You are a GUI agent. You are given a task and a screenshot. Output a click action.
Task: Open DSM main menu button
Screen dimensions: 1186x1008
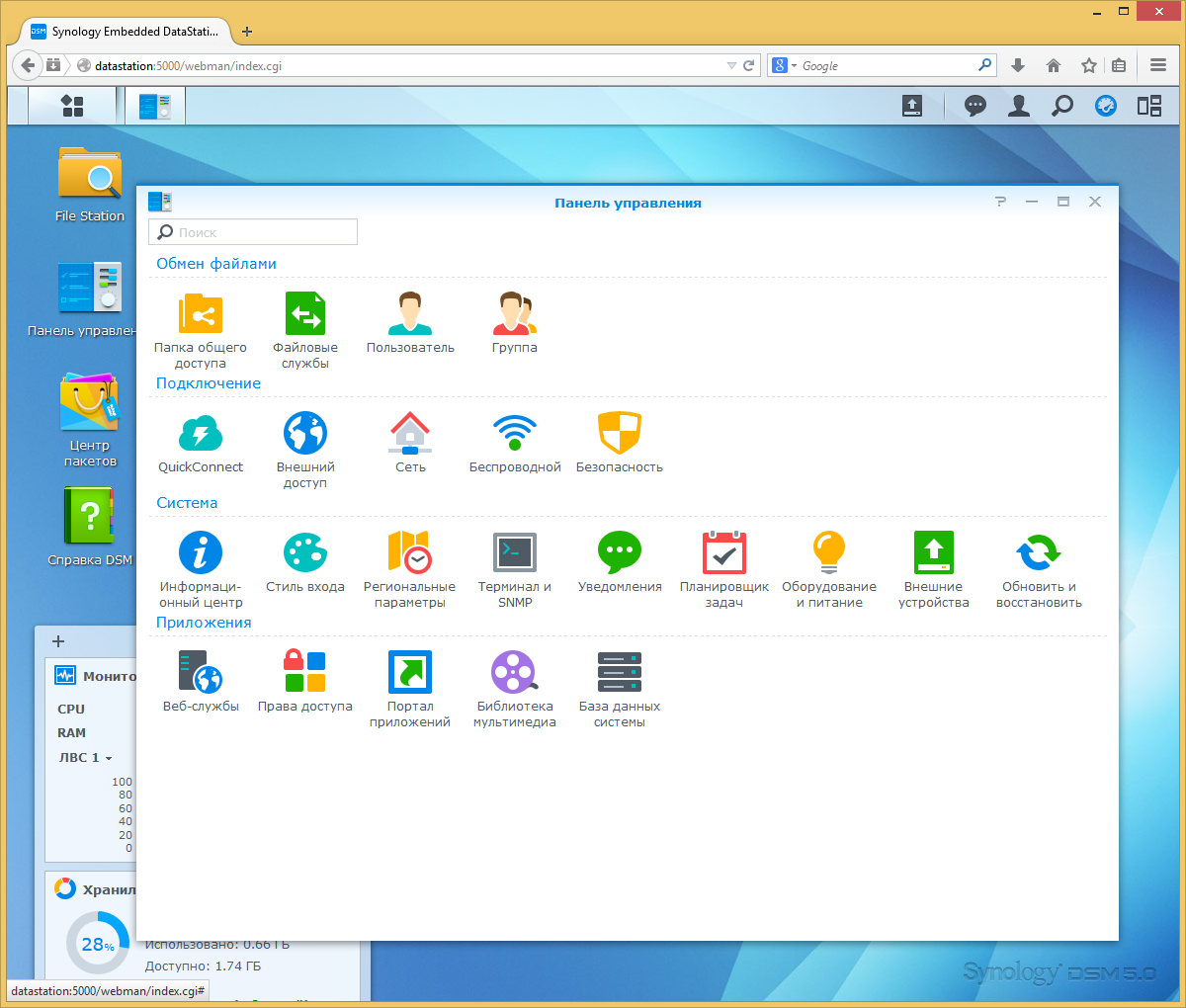tap(72, 106)
